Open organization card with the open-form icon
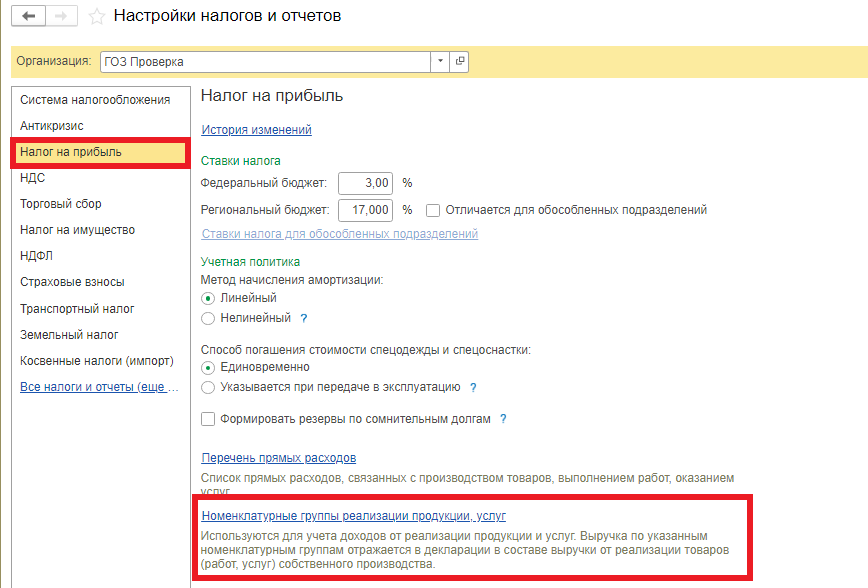This screenshot has width=868, height=588. click(x=460, y=61)
